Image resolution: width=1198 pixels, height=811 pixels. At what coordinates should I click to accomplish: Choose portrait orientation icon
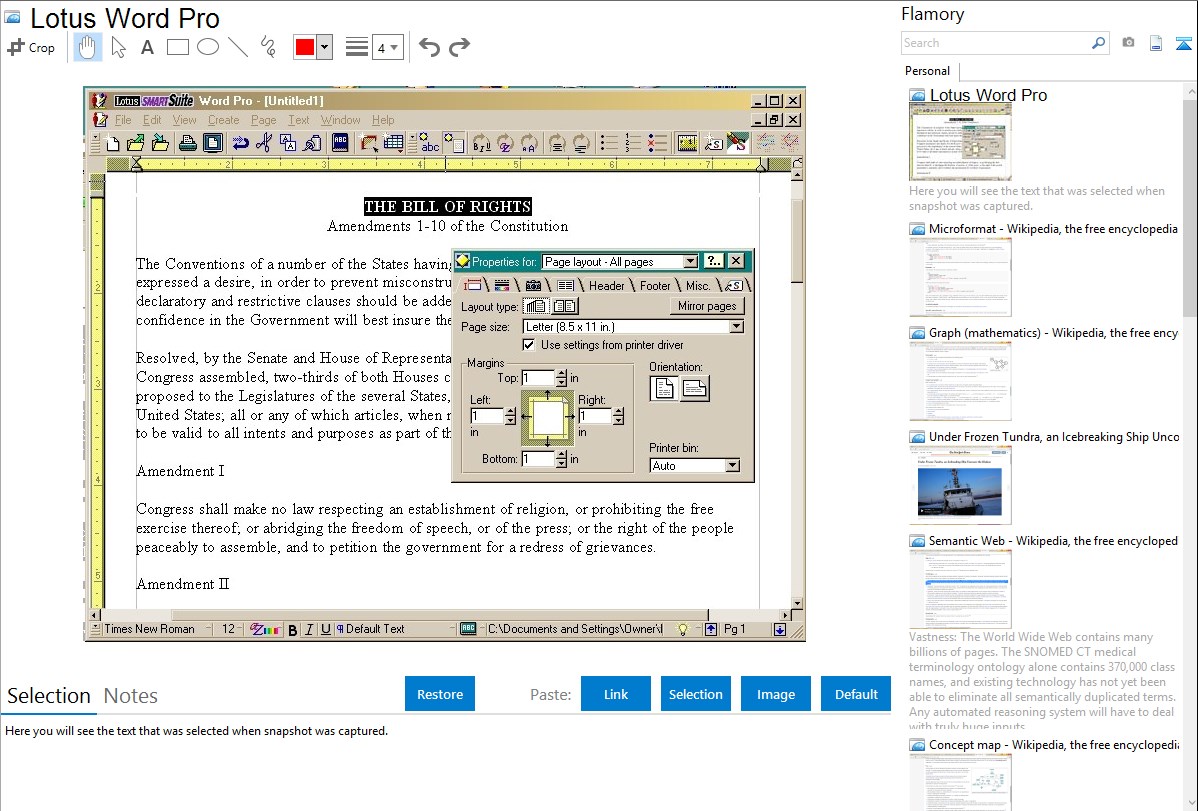pos(664,389)
